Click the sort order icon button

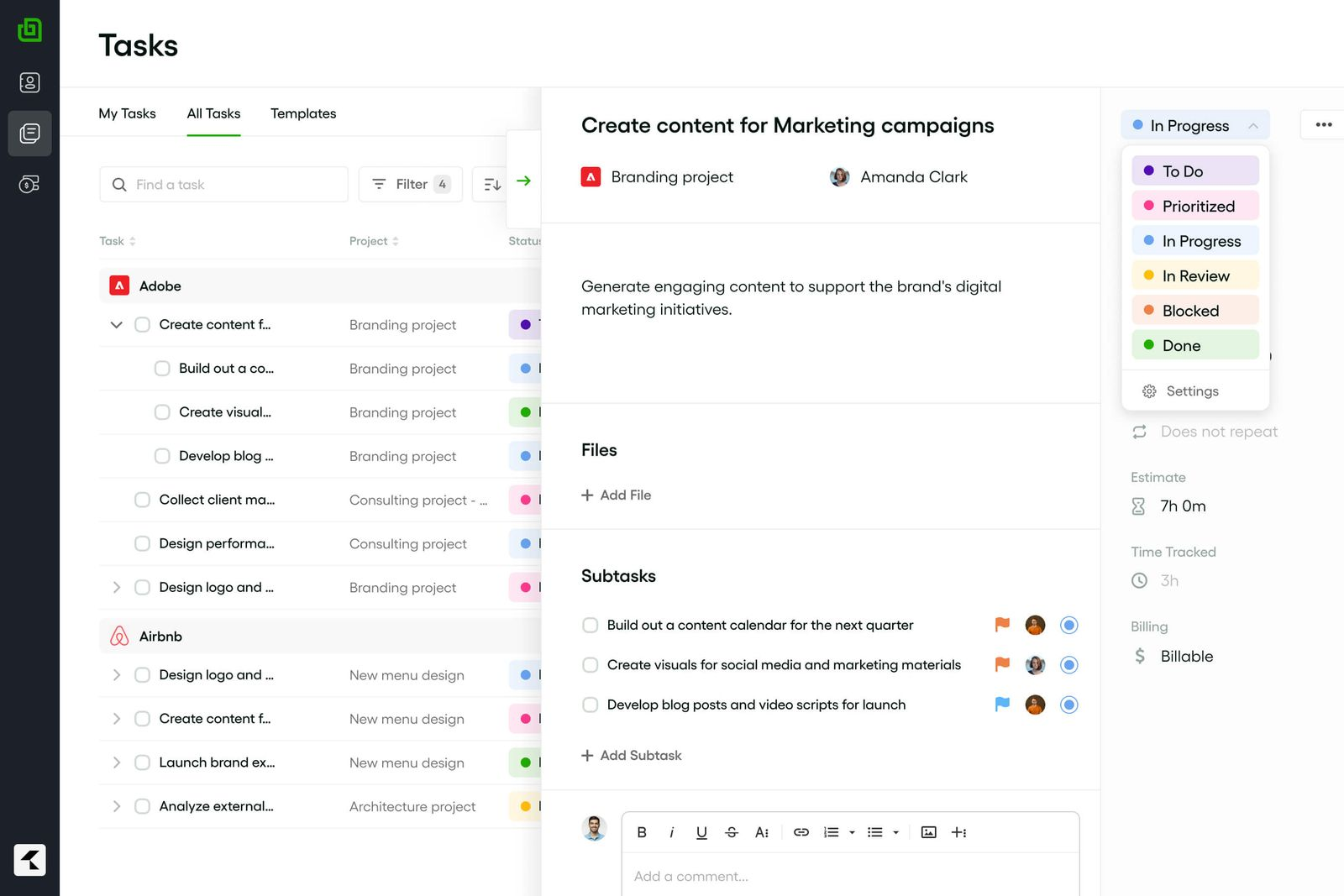(492, 184)
